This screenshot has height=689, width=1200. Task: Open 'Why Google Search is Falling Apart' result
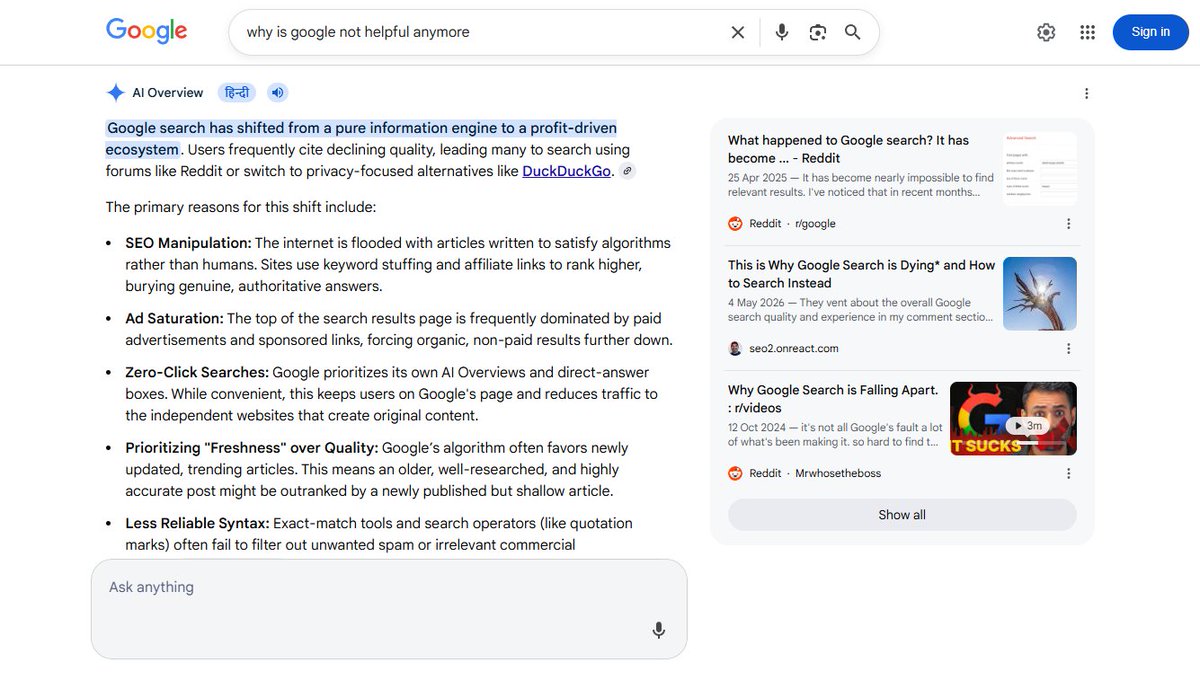pyautogui.click(x=833, y=399)
